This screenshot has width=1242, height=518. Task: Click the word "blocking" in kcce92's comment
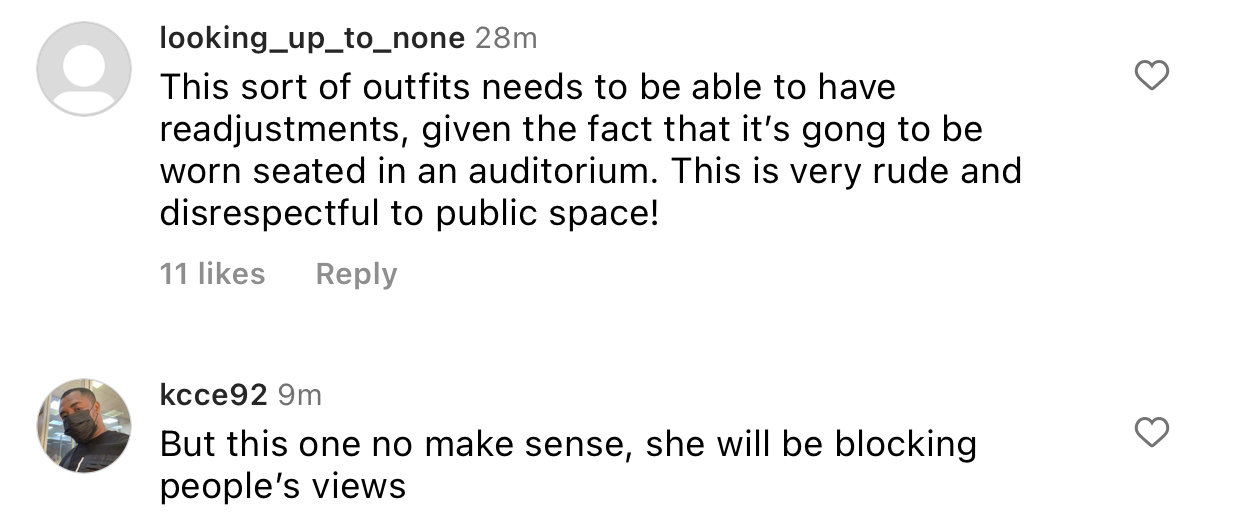point(903,445)
